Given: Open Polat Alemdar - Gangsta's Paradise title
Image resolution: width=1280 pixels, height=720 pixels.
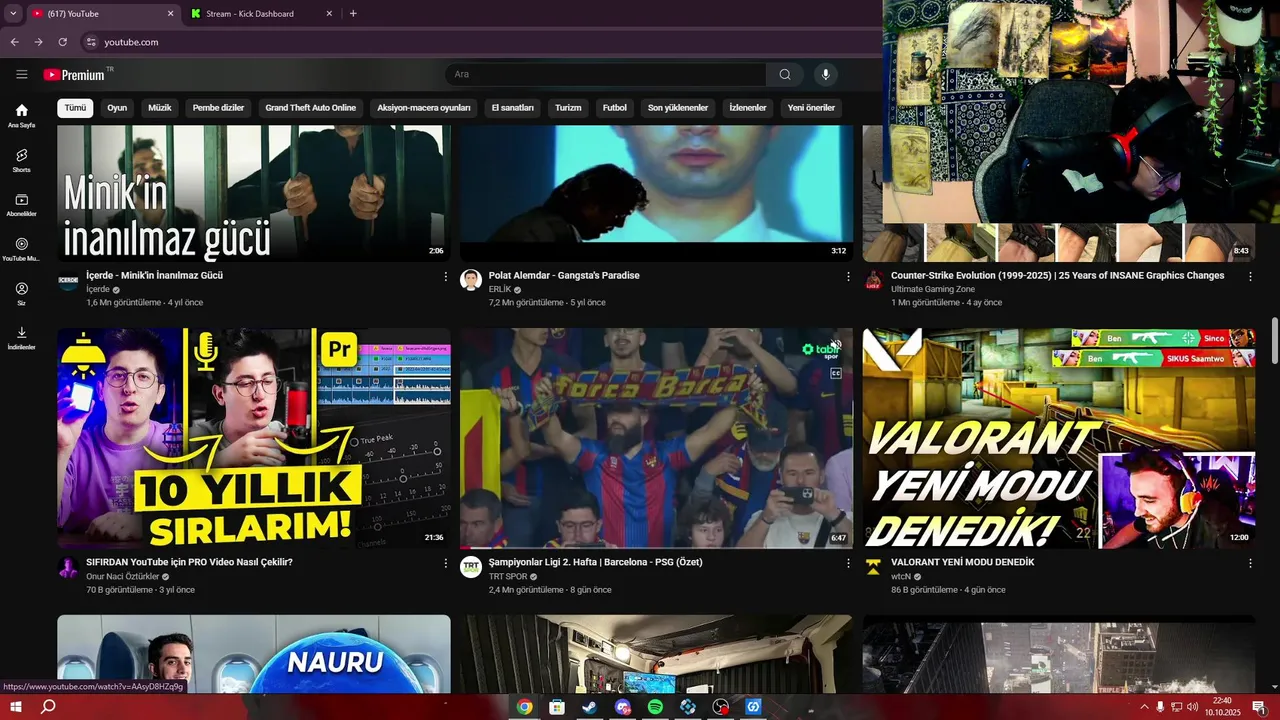Looking at the screenshot, I should pyautogui.click(x=564, y=275).
